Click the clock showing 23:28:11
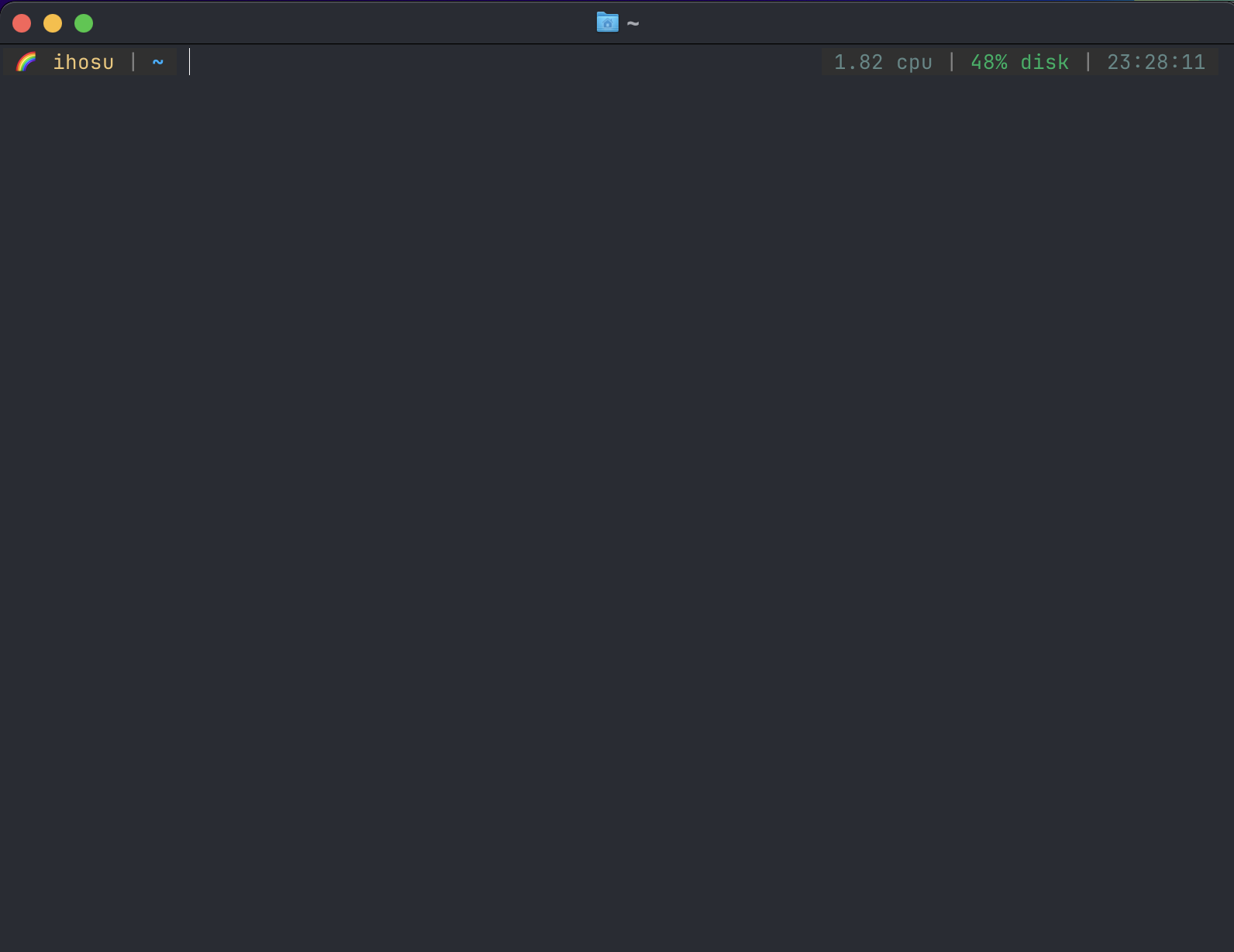The width and height of the screenshot is (1234, 952). [1156, 62]
